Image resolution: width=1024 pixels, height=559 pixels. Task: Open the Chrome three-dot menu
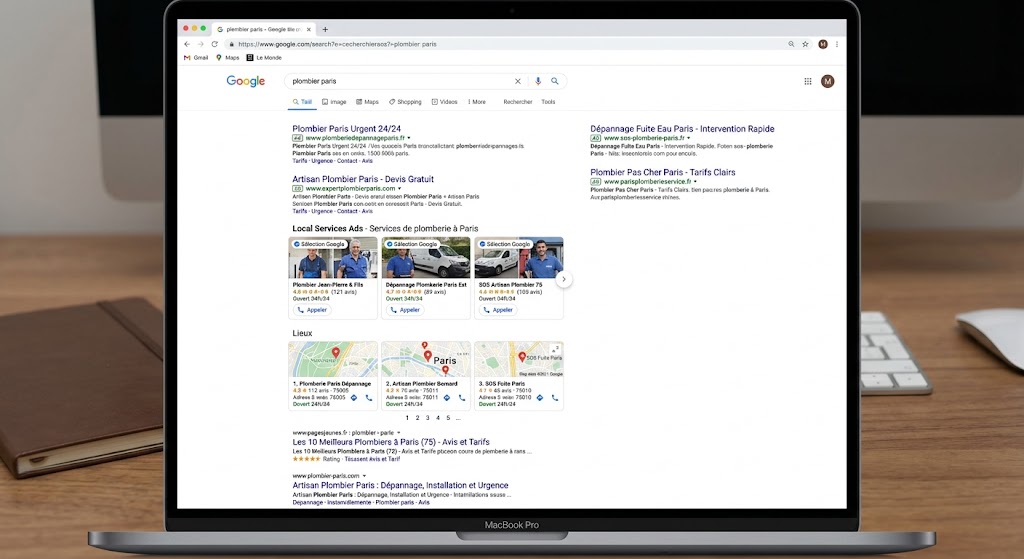837,44
